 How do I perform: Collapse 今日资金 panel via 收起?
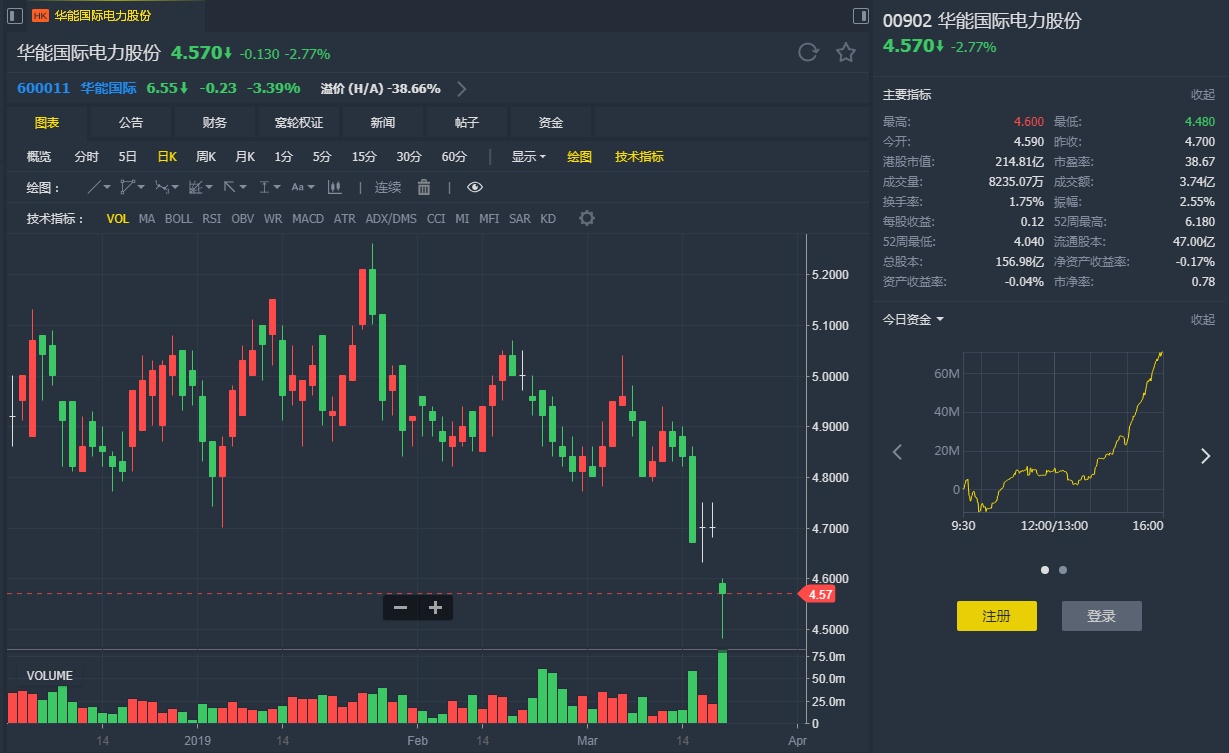click(x=1203, y=319)
